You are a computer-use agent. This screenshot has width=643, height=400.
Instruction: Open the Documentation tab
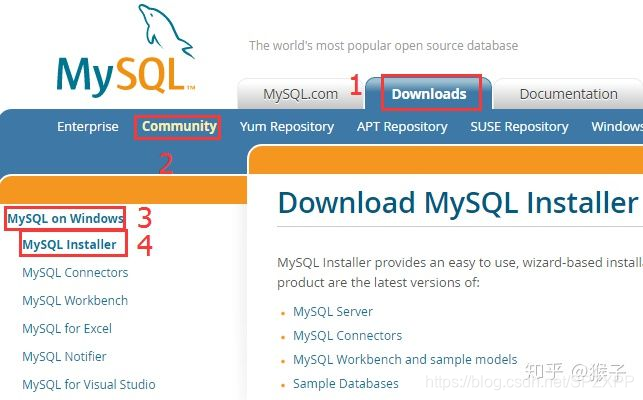[x=568, y=94]
